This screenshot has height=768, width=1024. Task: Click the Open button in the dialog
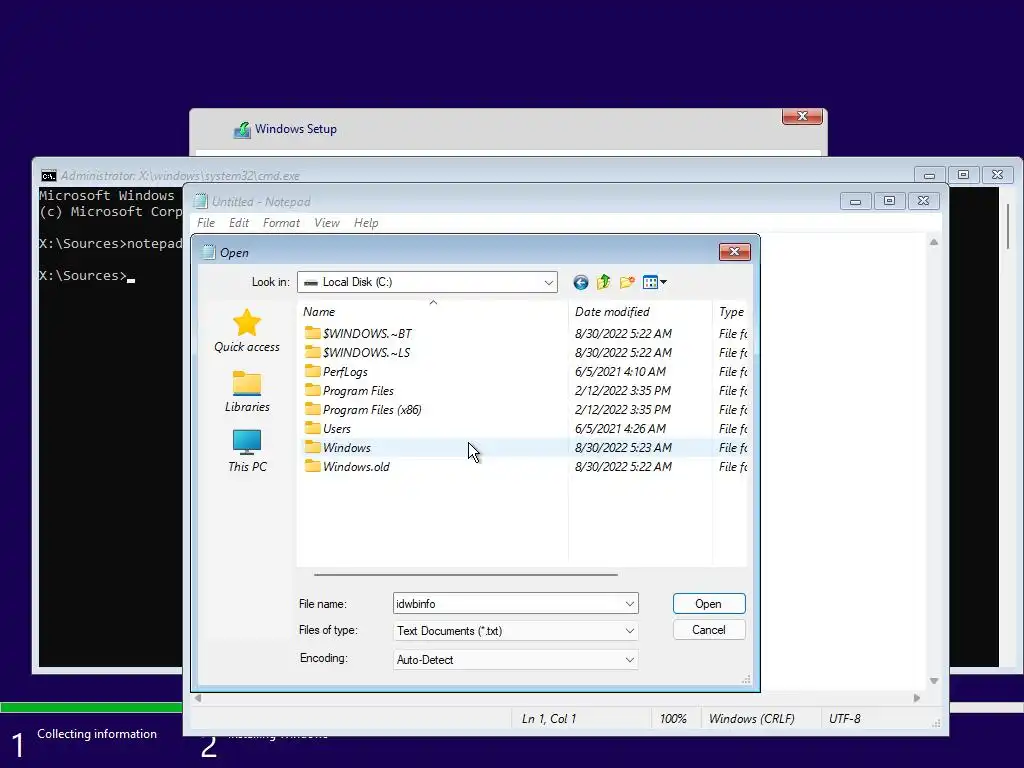pos(709,604)
